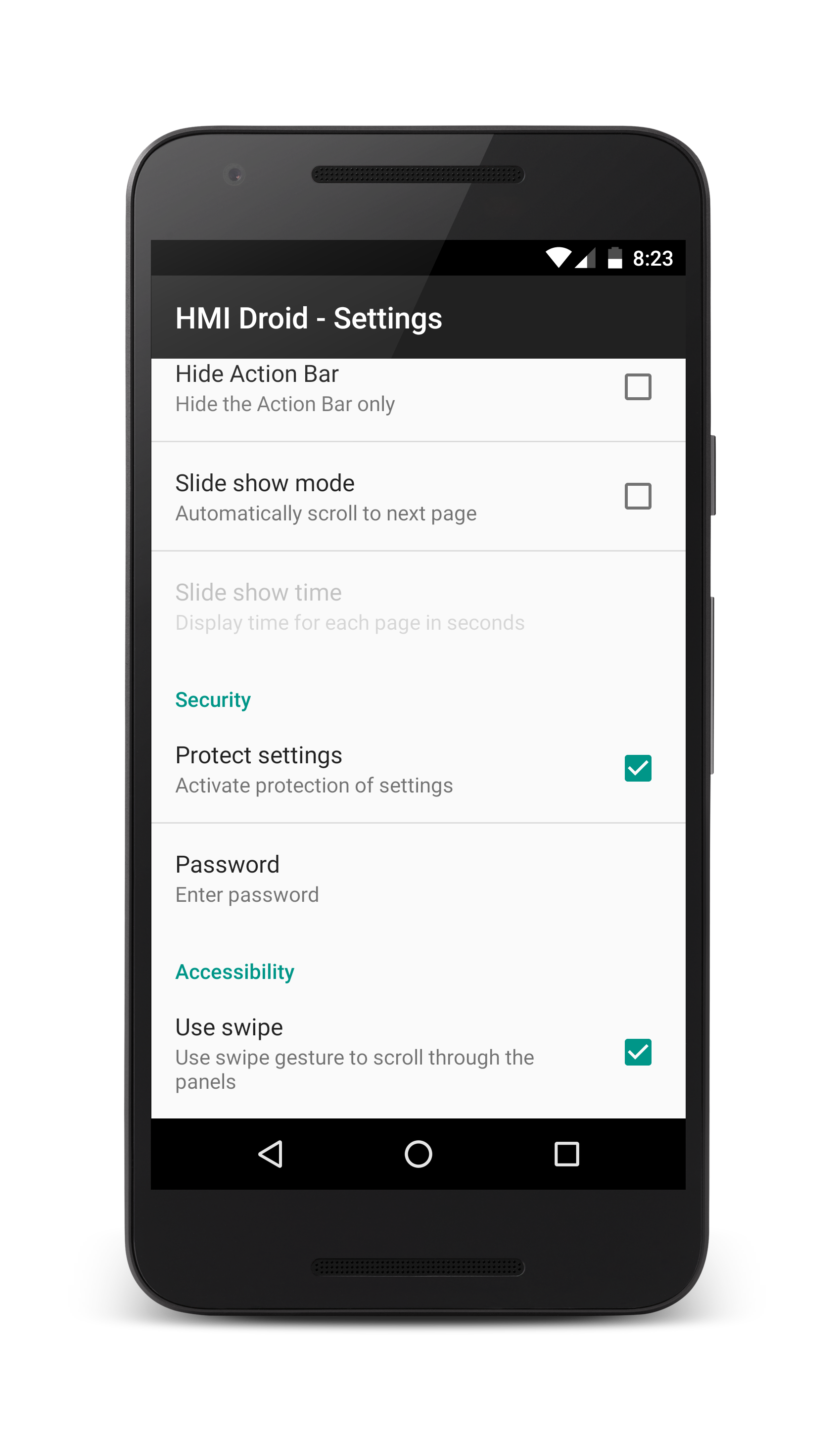Tap 'Hide the Action Bar only' description
The image size is (840, 1440).
(x=285, y=405)
